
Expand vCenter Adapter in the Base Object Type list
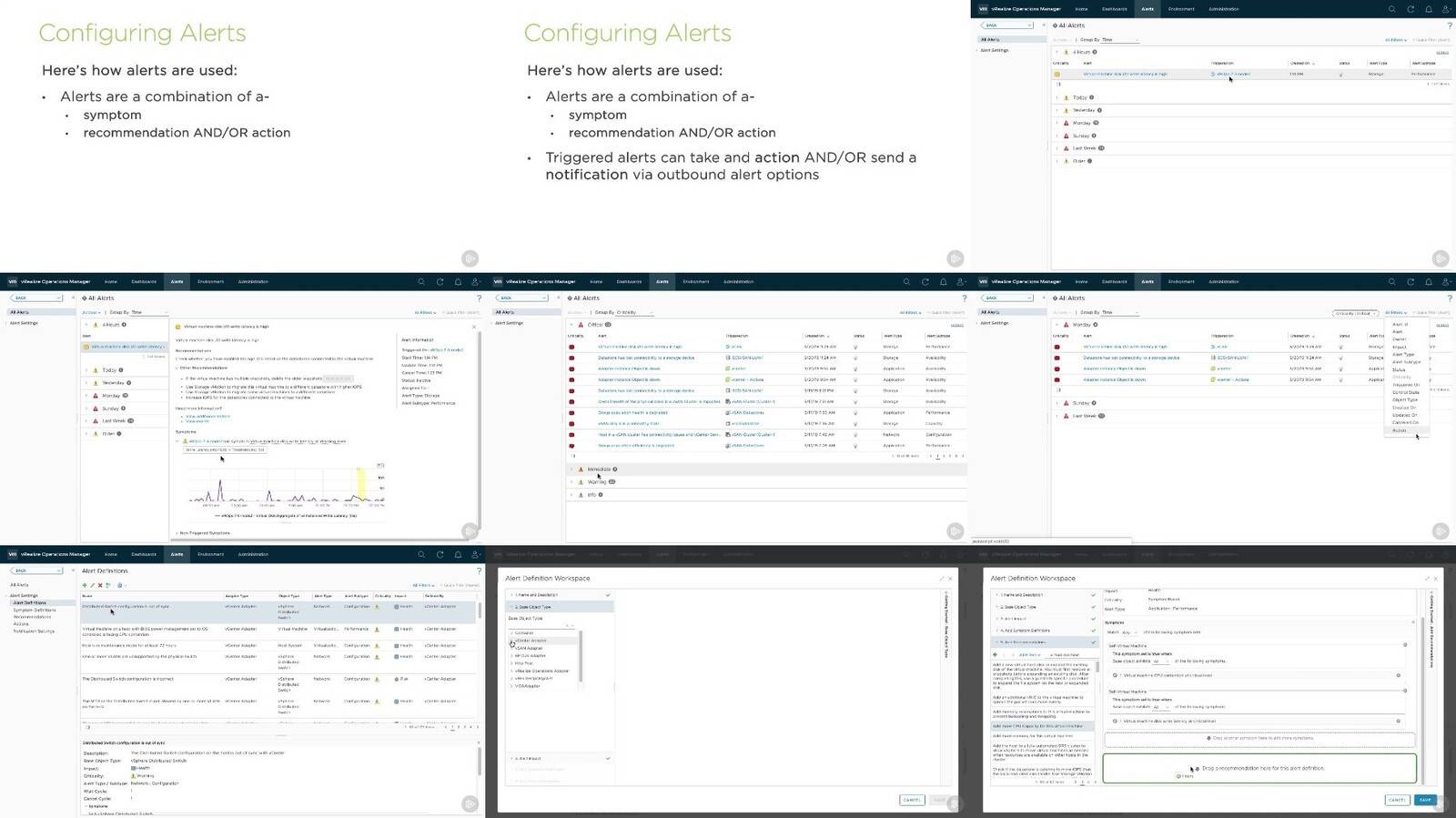tap(512, 641)
